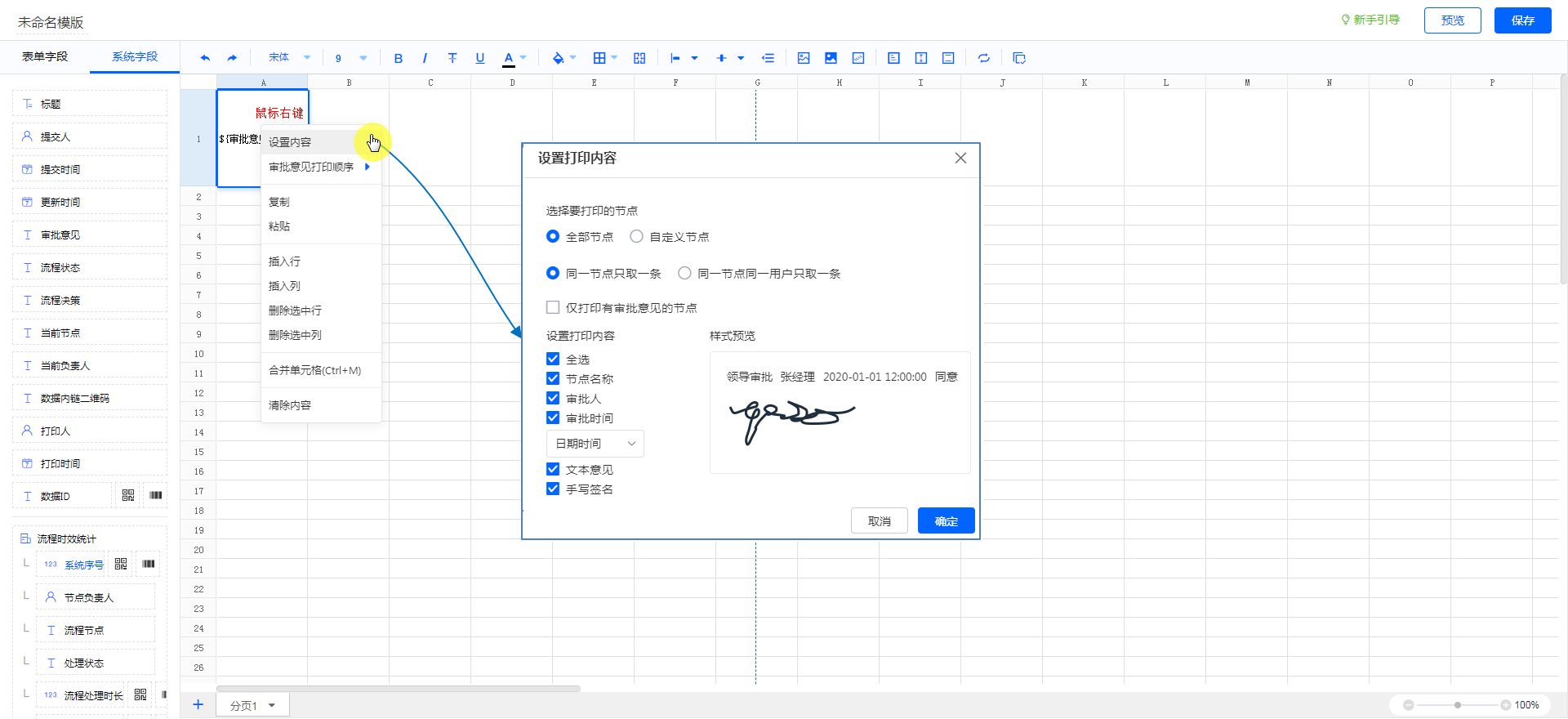1568x719 pixels.
Task: Select the 自定义节点 radio option
Action: click(x=637, y=237)
